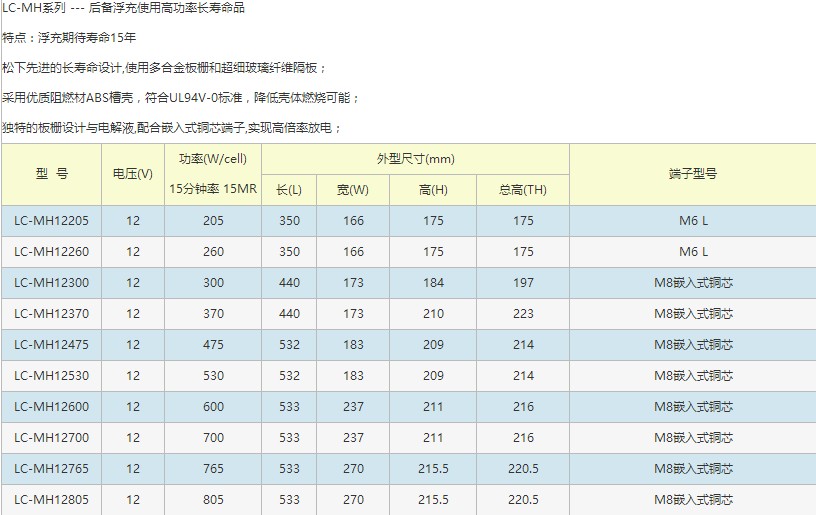Click M8嵌入式铜芯 in LC-MH12805 row
The height and width of the screenshot is (515, 816).
tap(693, 499)
